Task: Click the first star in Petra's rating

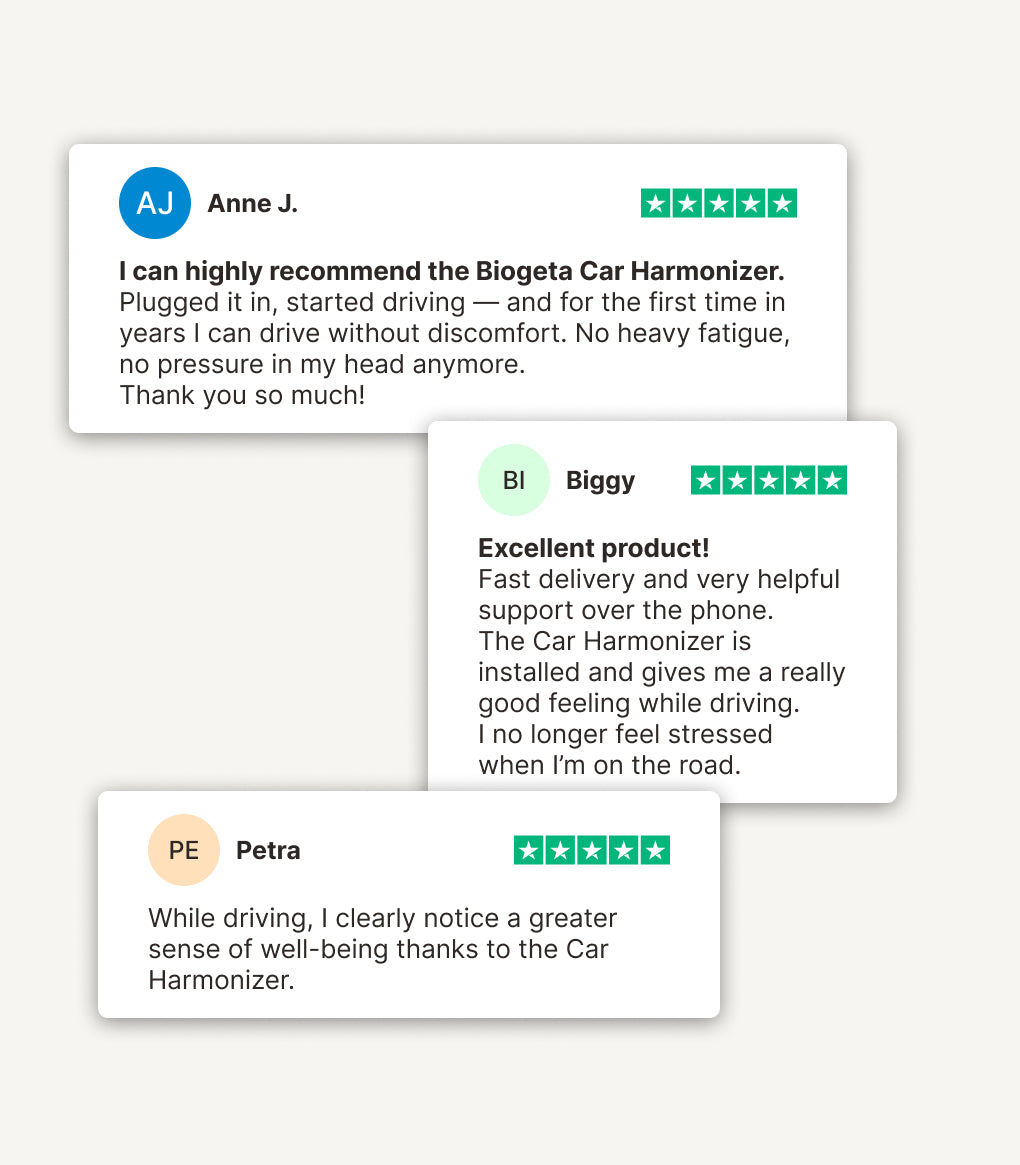Action: (529, 850)
